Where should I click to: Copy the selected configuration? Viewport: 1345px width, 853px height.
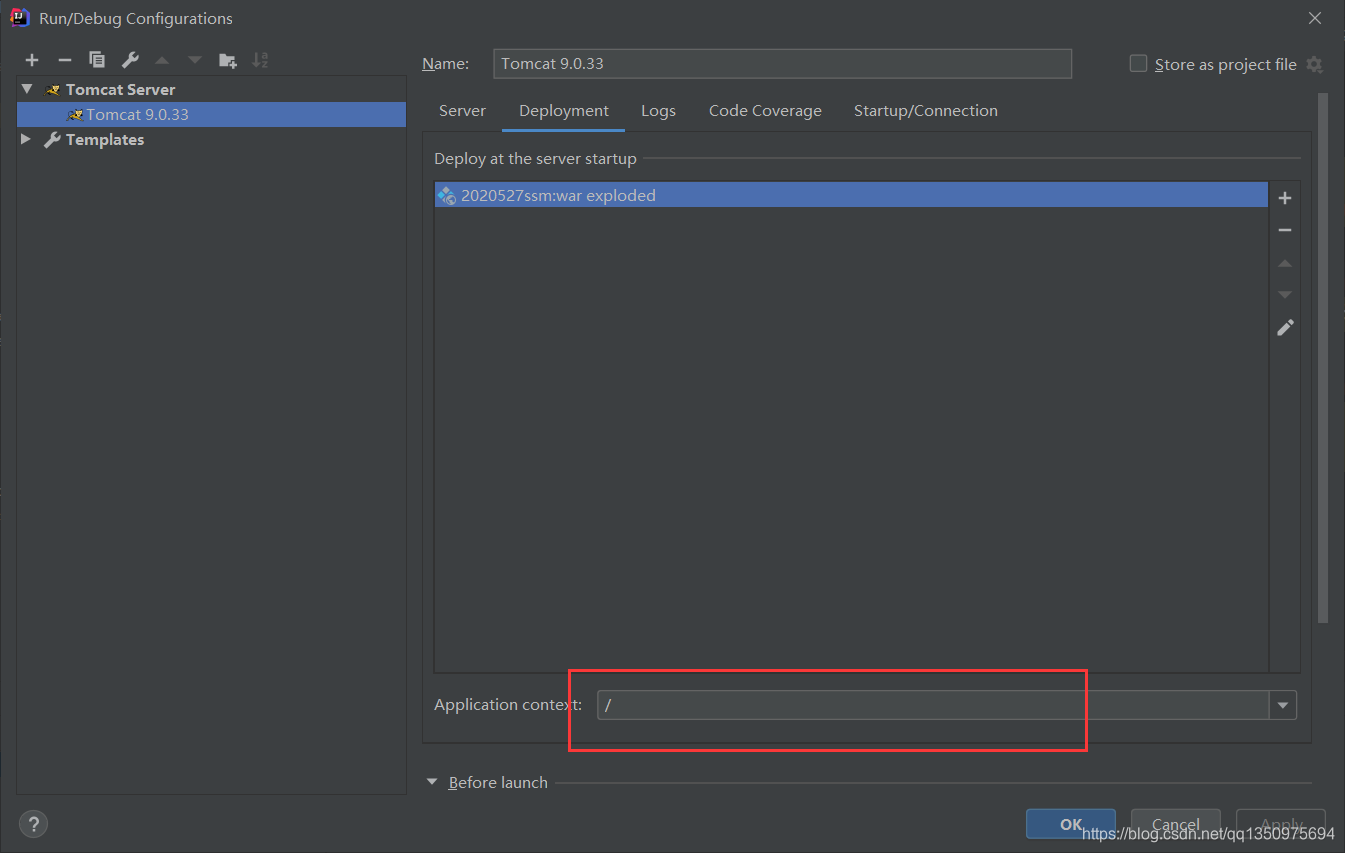point(97,60)
